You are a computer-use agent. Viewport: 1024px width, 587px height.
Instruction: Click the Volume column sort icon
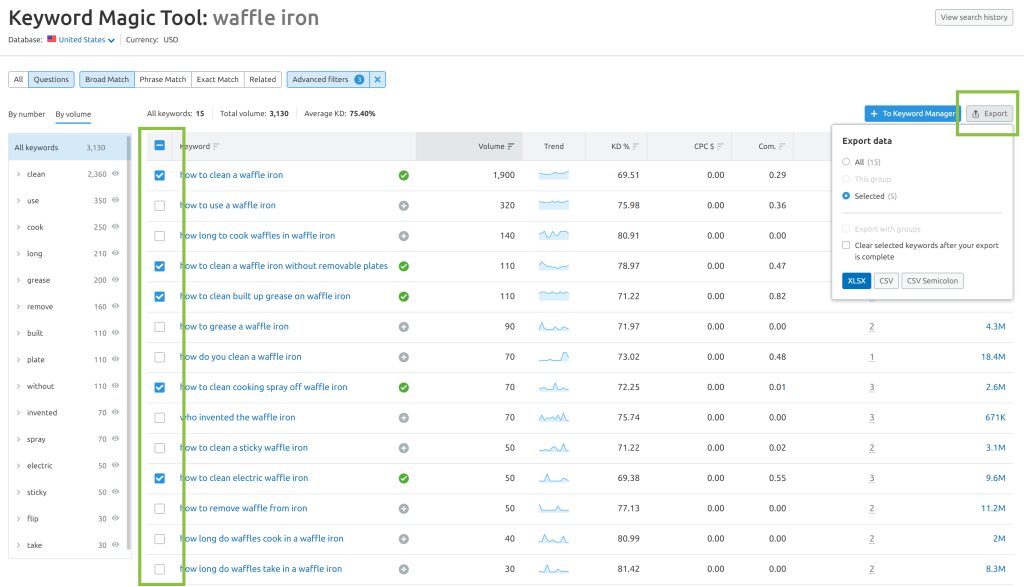511,147
